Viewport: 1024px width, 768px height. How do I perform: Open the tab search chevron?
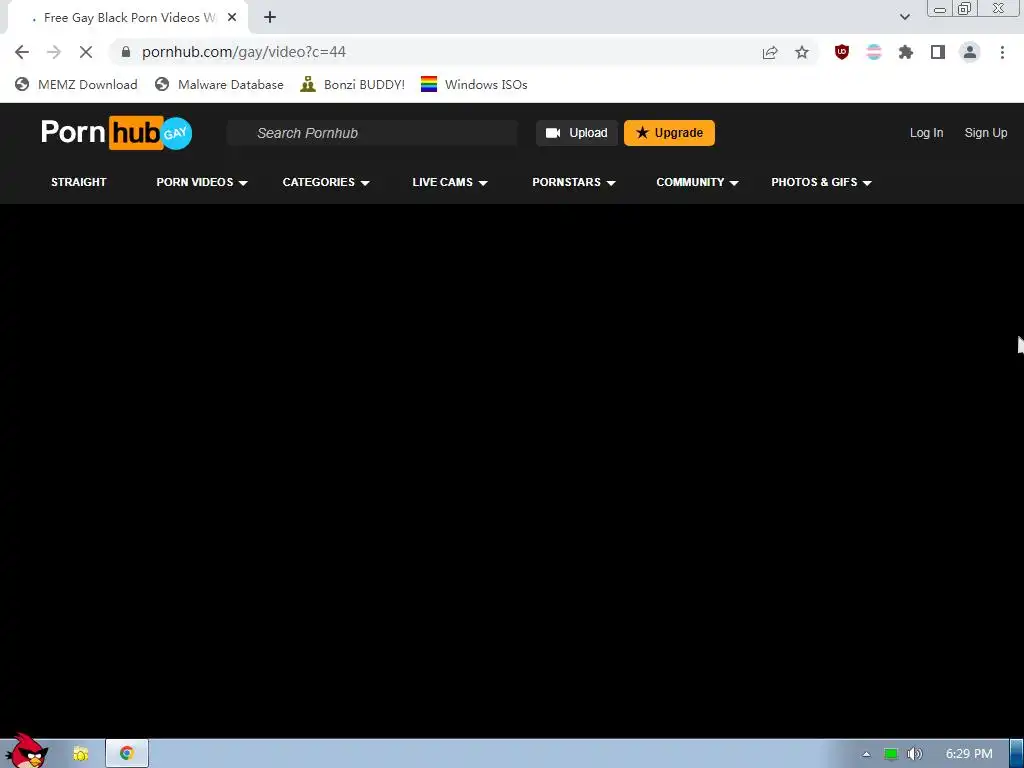point(904,17)
